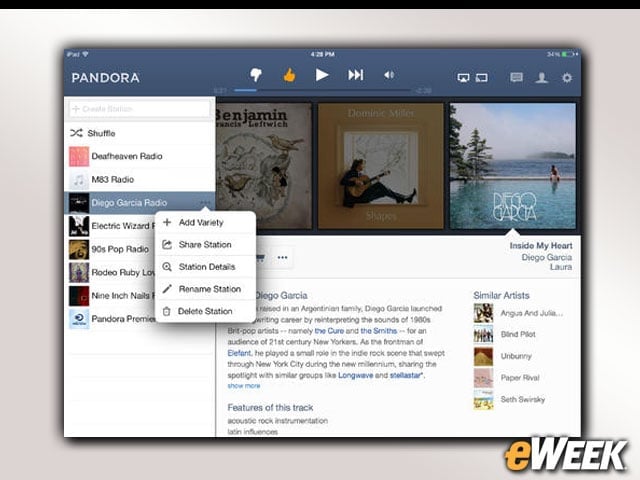Click the Similar Artists heading

(x=501, y=295)
